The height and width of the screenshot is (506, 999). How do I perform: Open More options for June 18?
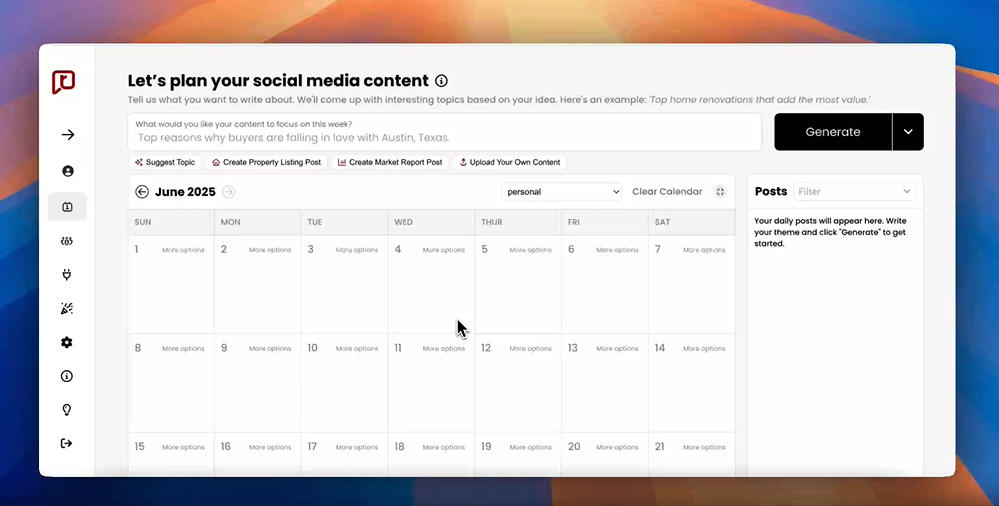[443, 447]
